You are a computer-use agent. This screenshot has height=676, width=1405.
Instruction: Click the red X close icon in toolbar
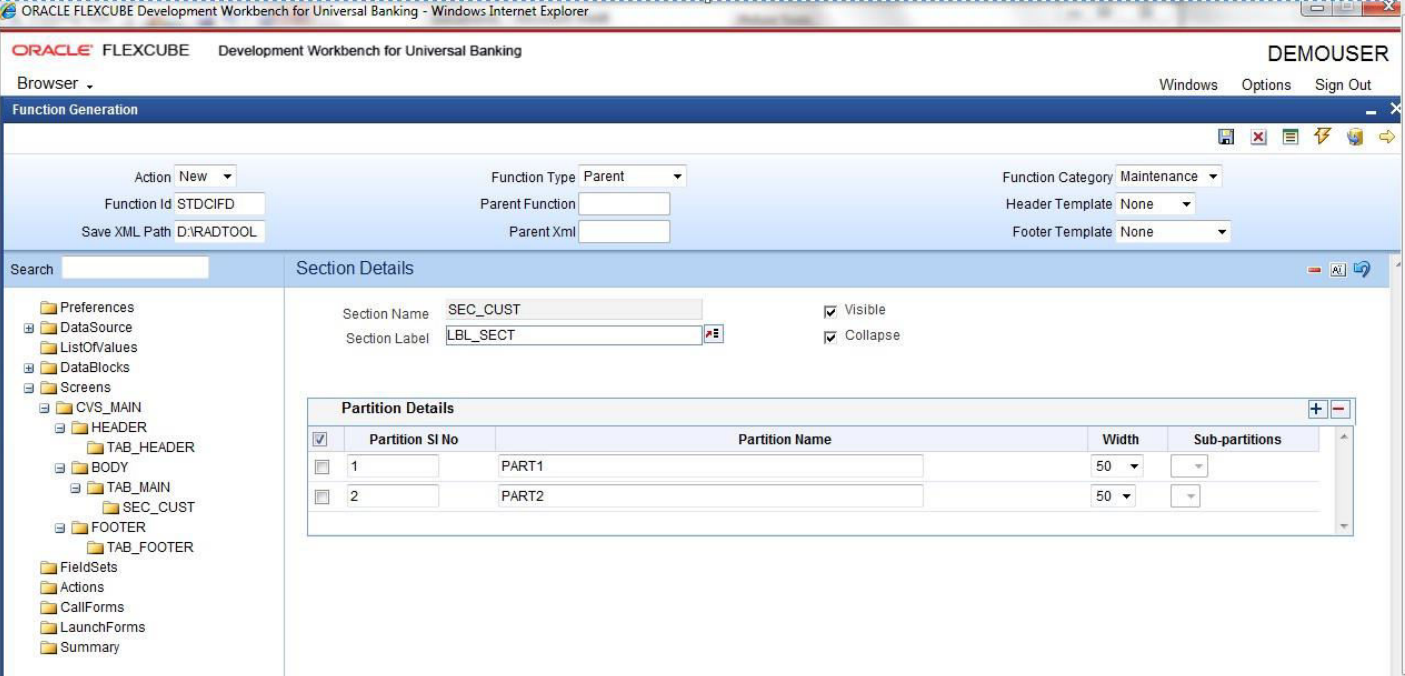click(1258, 138)
